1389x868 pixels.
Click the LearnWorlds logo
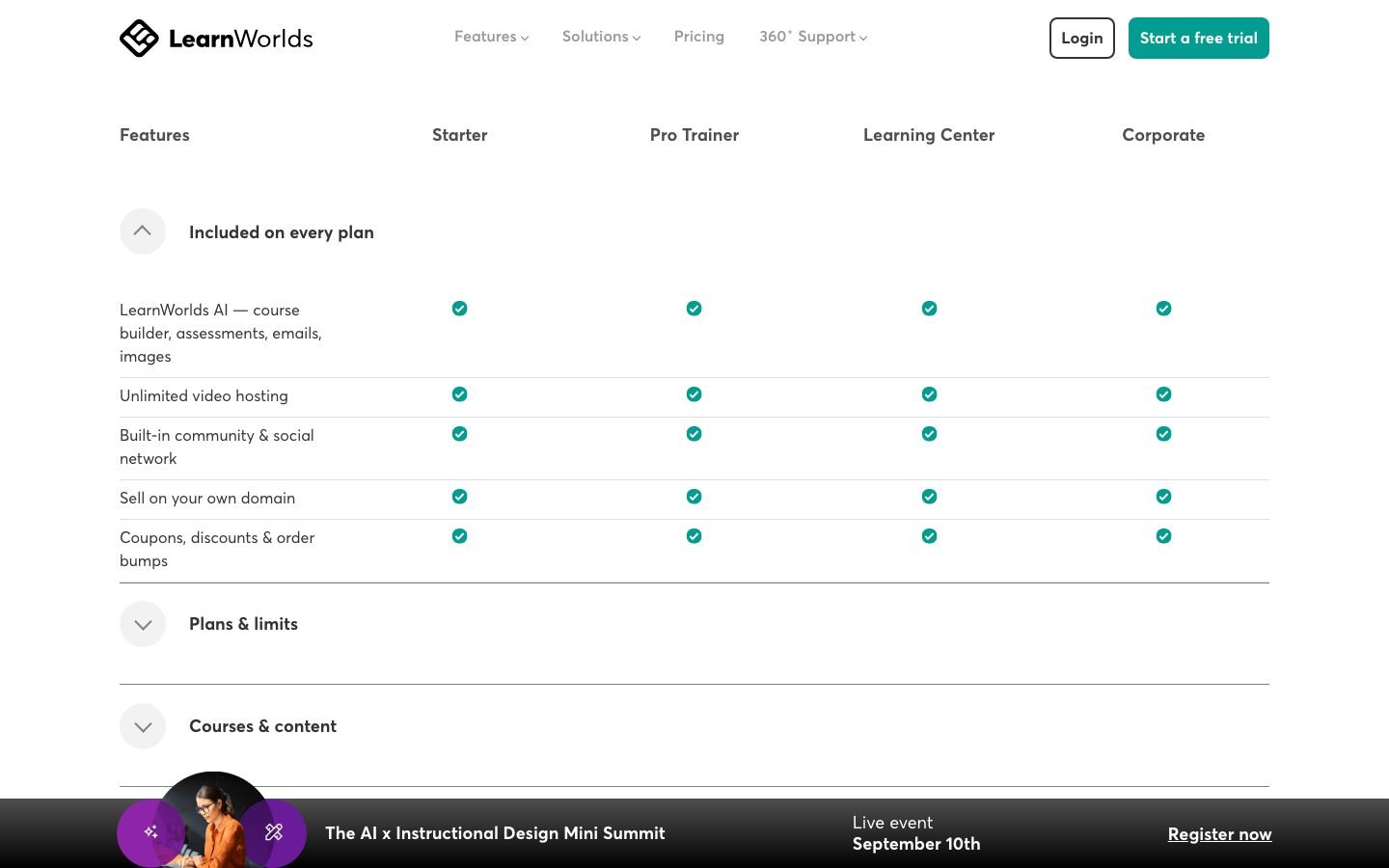(216, 39)
